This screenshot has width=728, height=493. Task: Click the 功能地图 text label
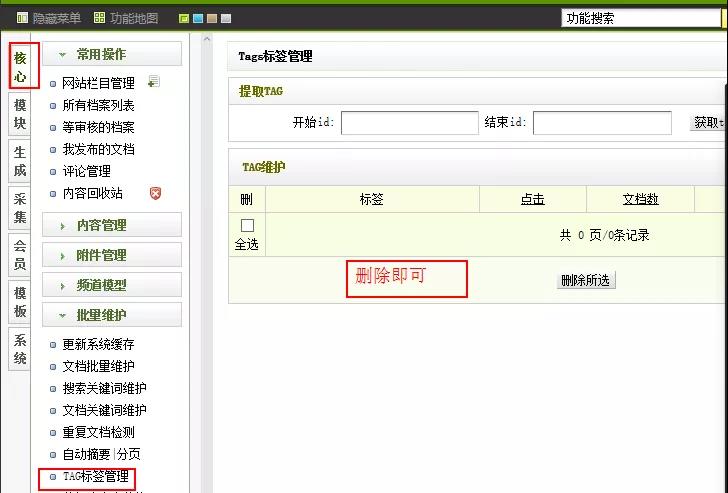click(x=134, y=18)
